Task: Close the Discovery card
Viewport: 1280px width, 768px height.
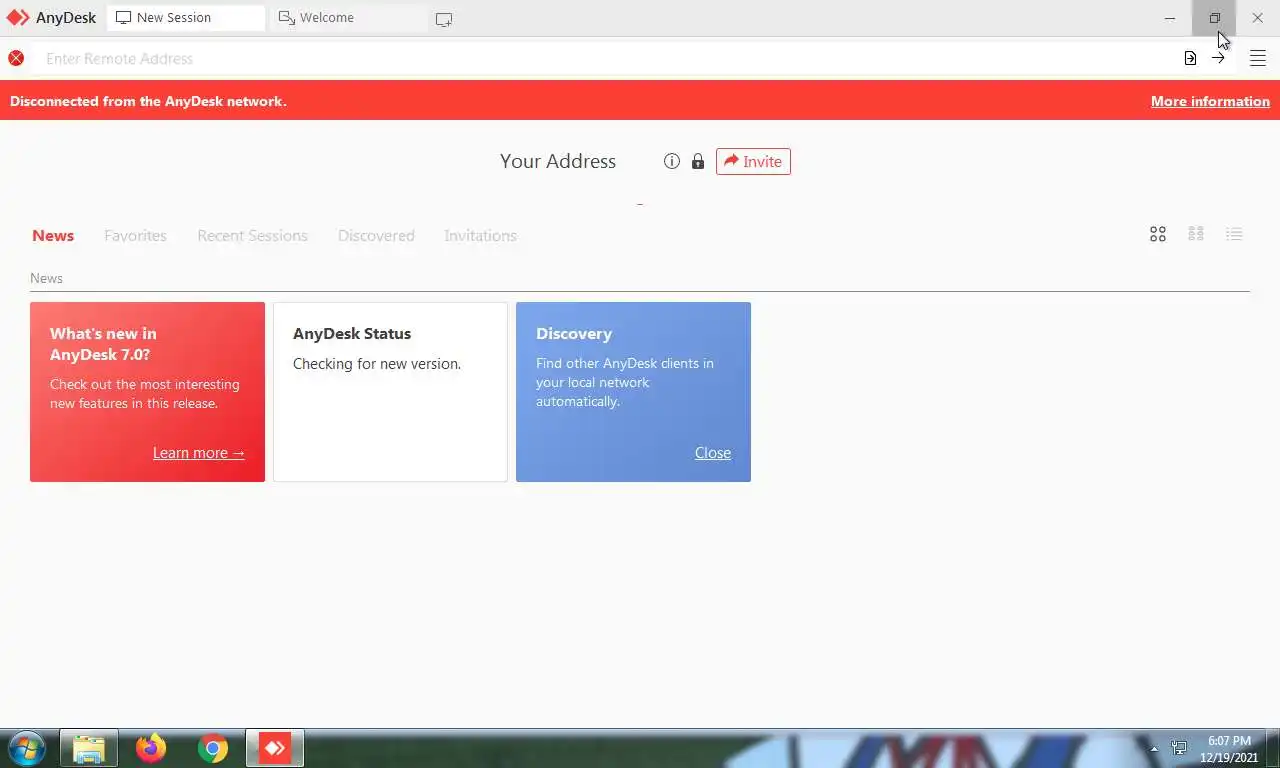Action: click(x=713, y=453)
